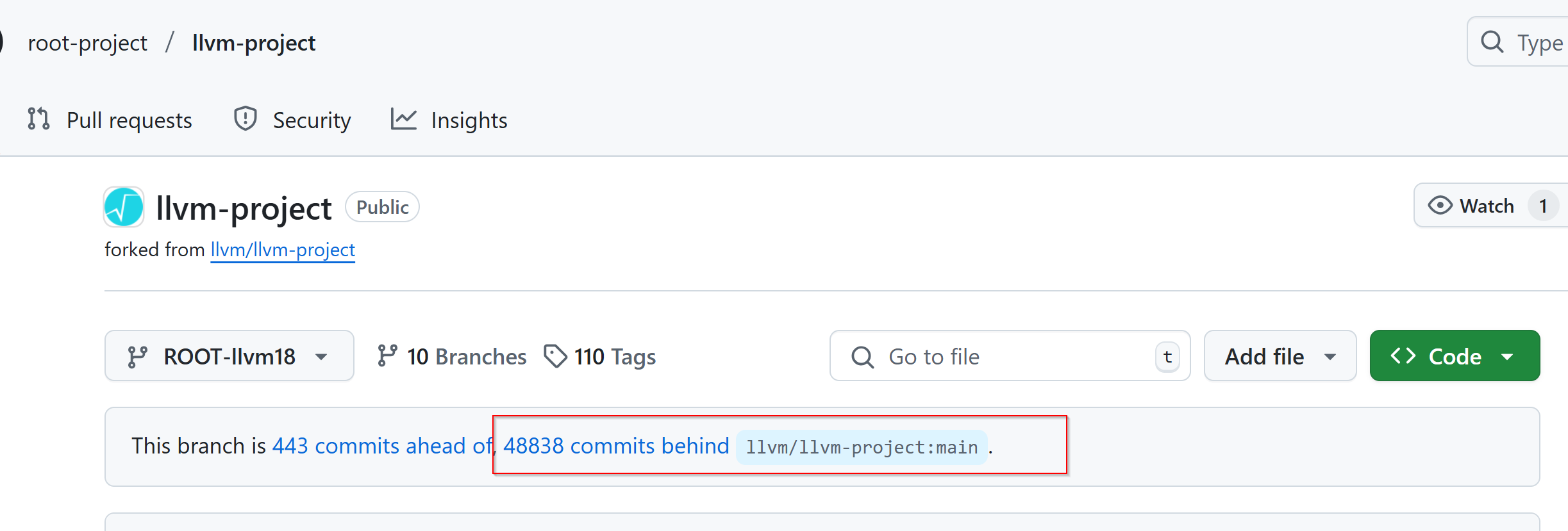Expand the Add file dropdown

(1280, 356)
